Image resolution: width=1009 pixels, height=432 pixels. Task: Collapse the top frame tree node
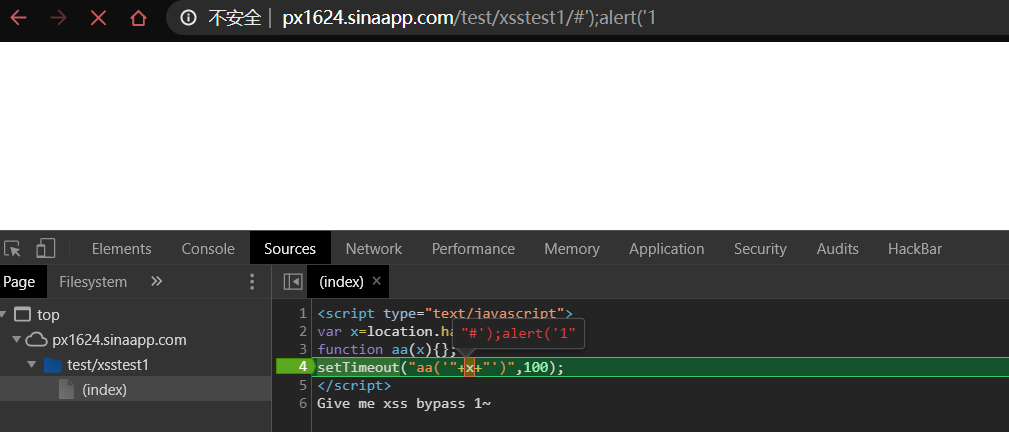click(6, 315)
